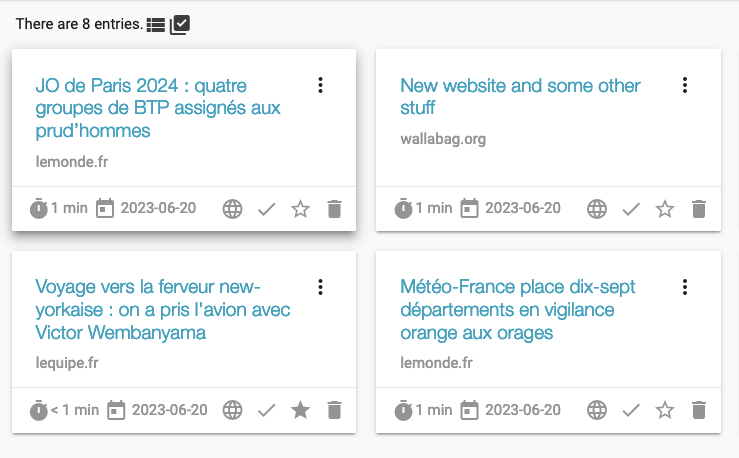Image resolution: width=739 pixels, height=458 pixels.
Task: Open original wallabag.org article via globe icon
Action: tap(597, 209)
